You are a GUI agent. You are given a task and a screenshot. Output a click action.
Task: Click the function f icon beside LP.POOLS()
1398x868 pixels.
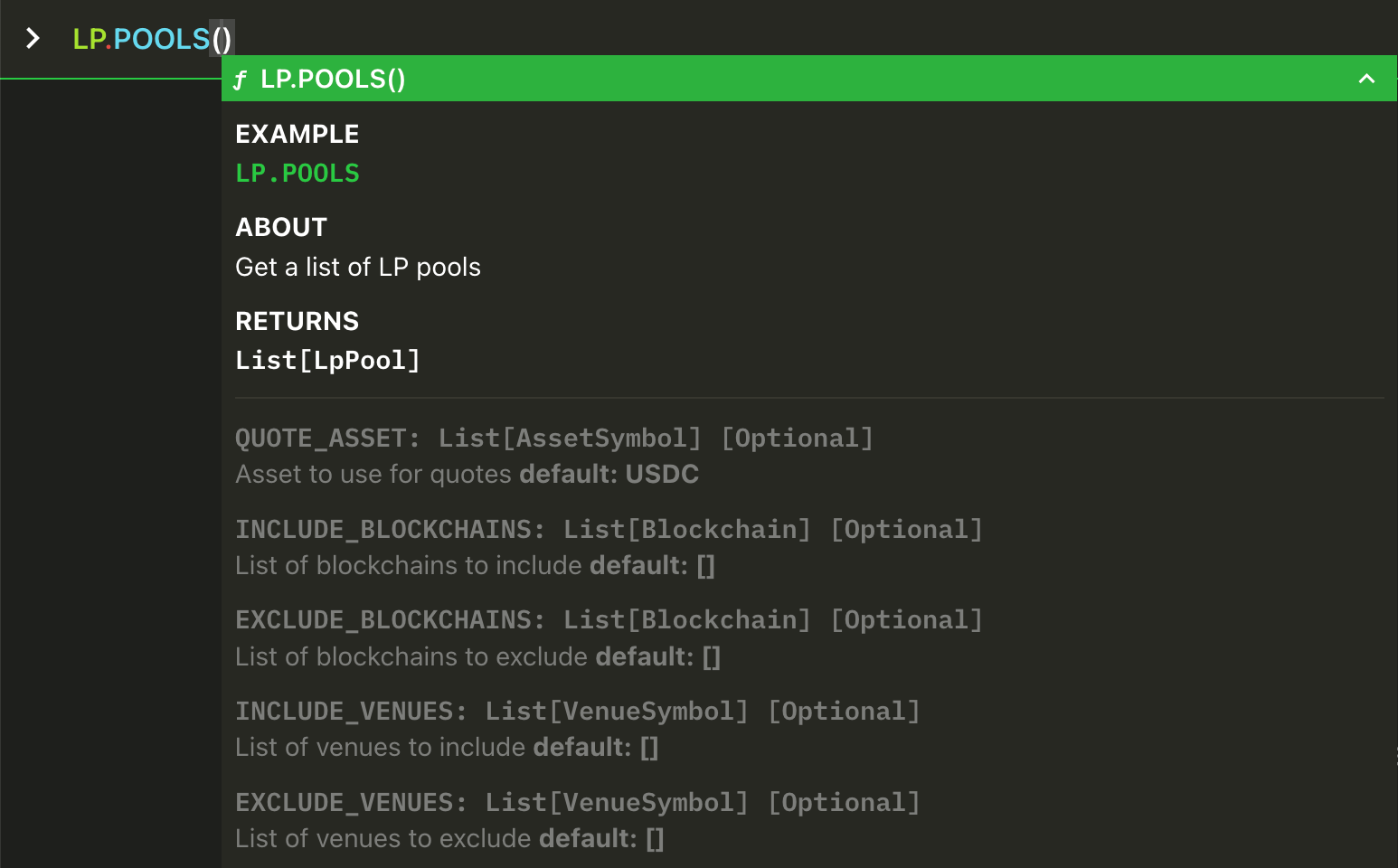click(x=240, y=80)
